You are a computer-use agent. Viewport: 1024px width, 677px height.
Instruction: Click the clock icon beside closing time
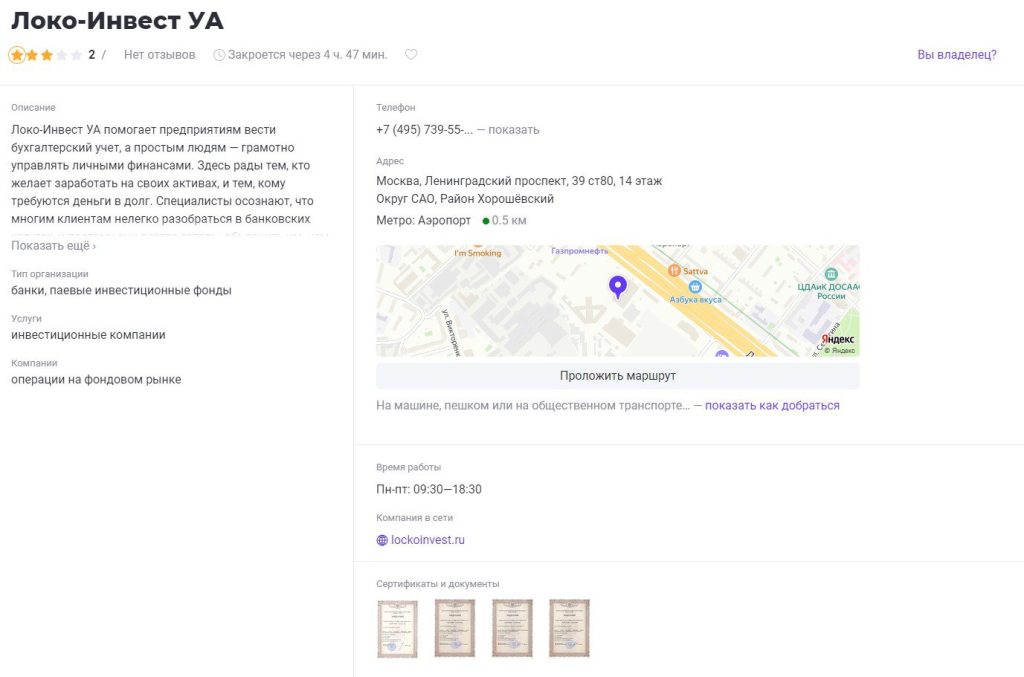[x=219, y=55]
